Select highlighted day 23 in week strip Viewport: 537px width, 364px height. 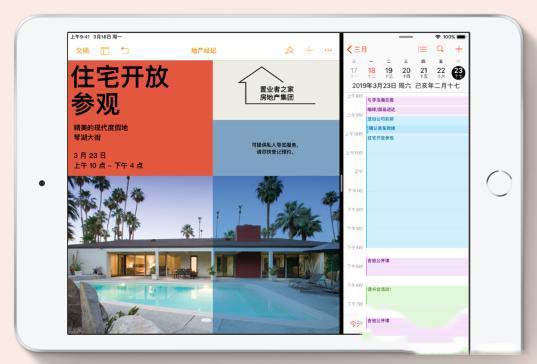coord(458,72)
